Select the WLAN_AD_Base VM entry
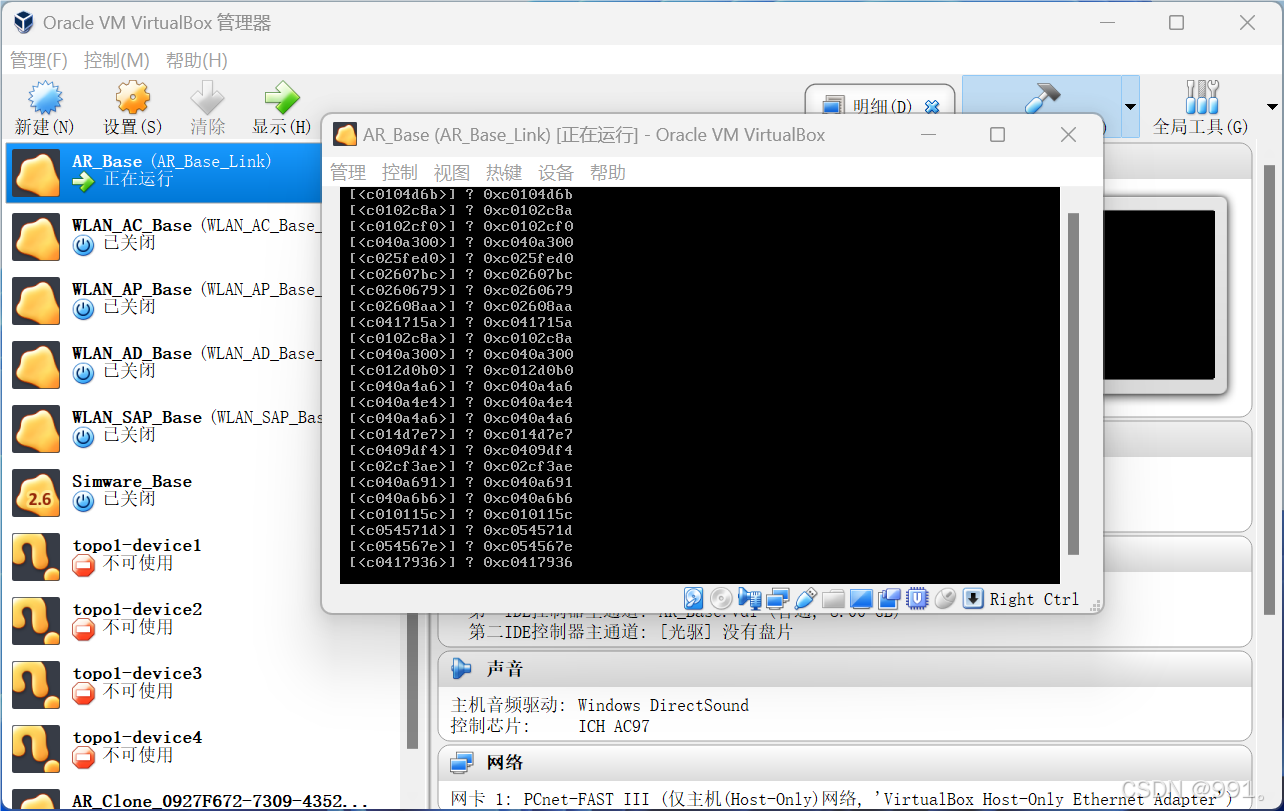 coord(165,364)
